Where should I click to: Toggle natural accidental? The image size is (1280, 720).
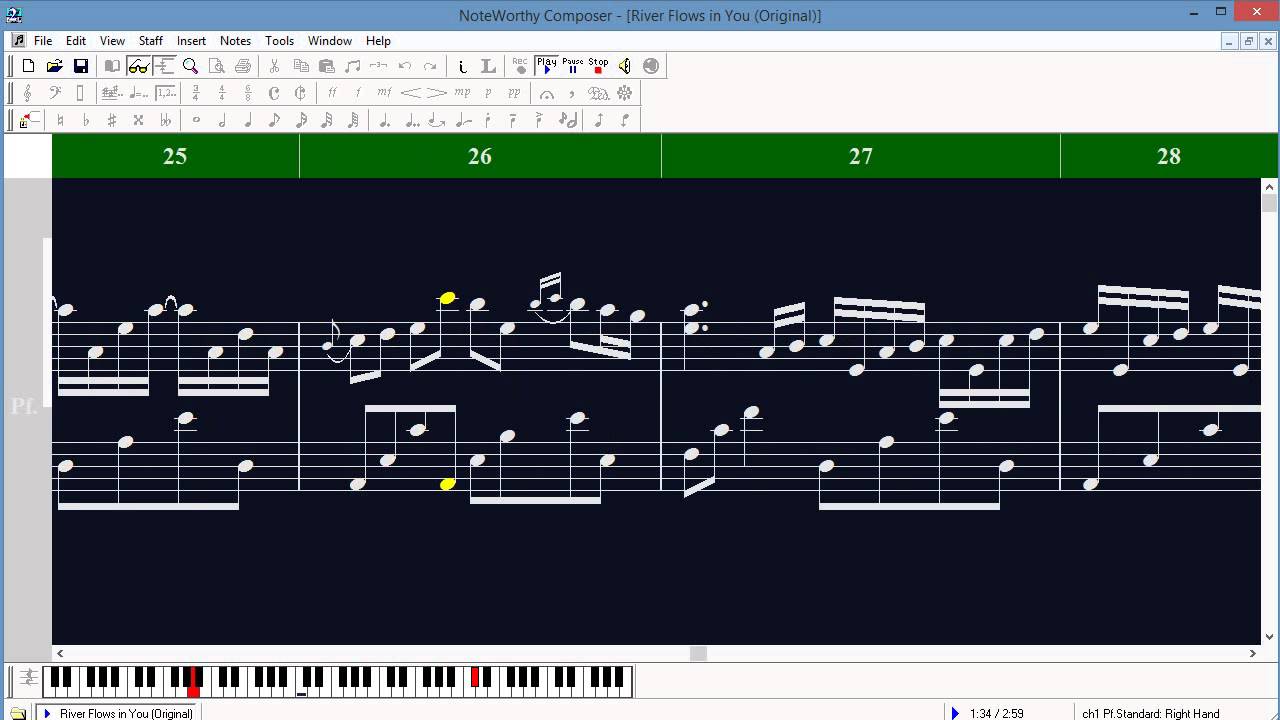[x=60, y=120]
